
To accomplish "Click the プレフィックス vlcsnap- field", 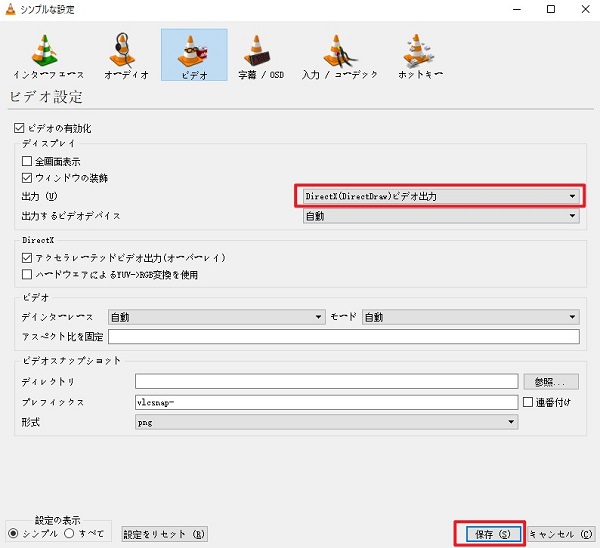I will [x=326, y=402].
